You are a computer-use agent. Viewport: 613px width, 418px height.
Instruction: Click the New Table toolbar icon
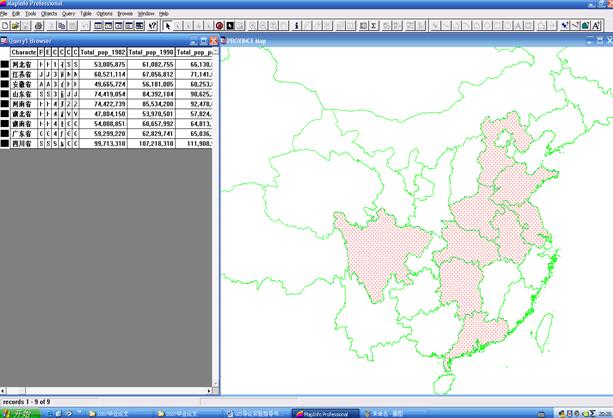pyautogui.click(x=5, y=25)
